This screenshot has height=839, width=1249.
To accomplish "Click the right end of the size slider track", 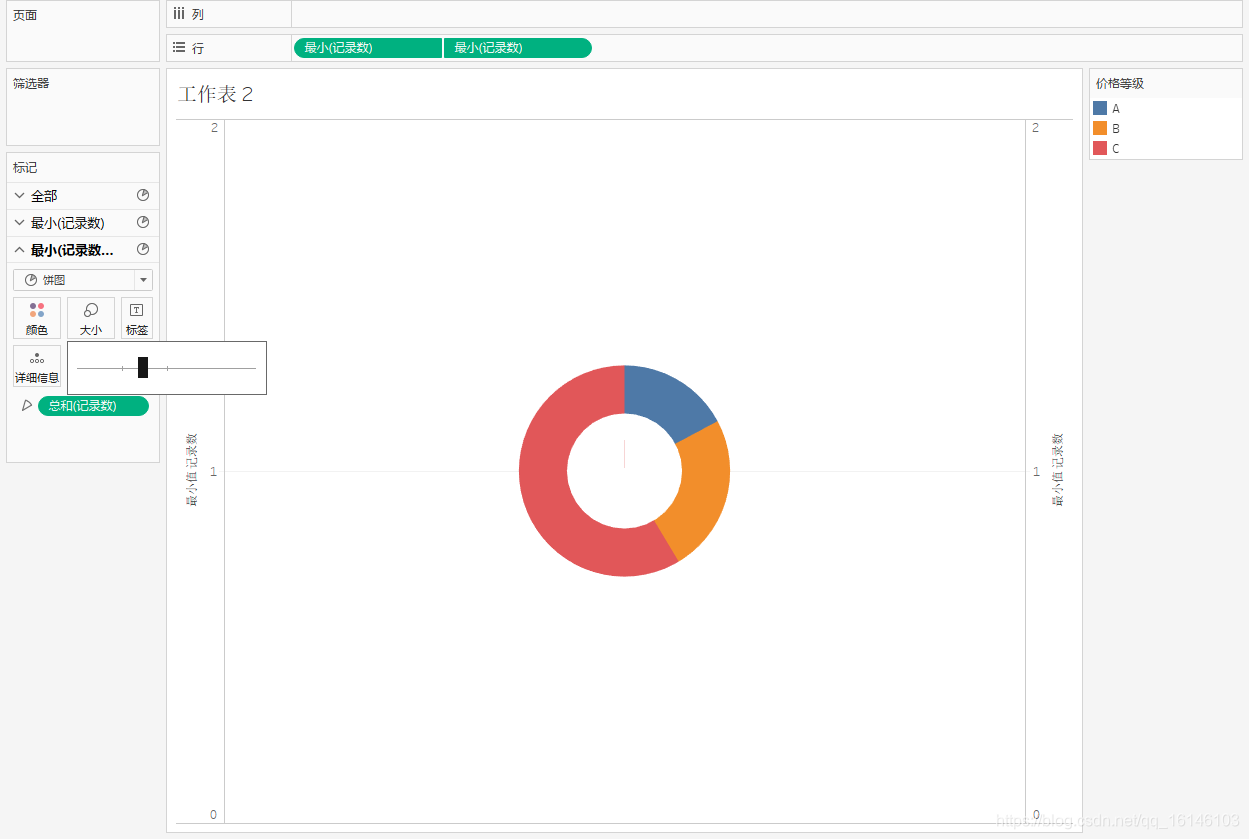I will 254,368.
